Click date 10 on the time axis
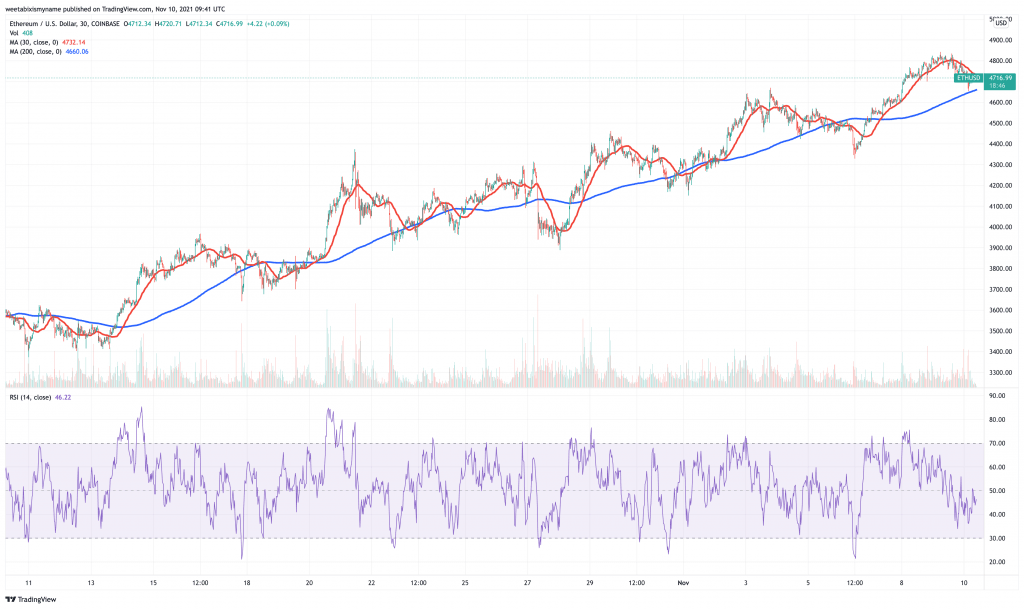 964,583
